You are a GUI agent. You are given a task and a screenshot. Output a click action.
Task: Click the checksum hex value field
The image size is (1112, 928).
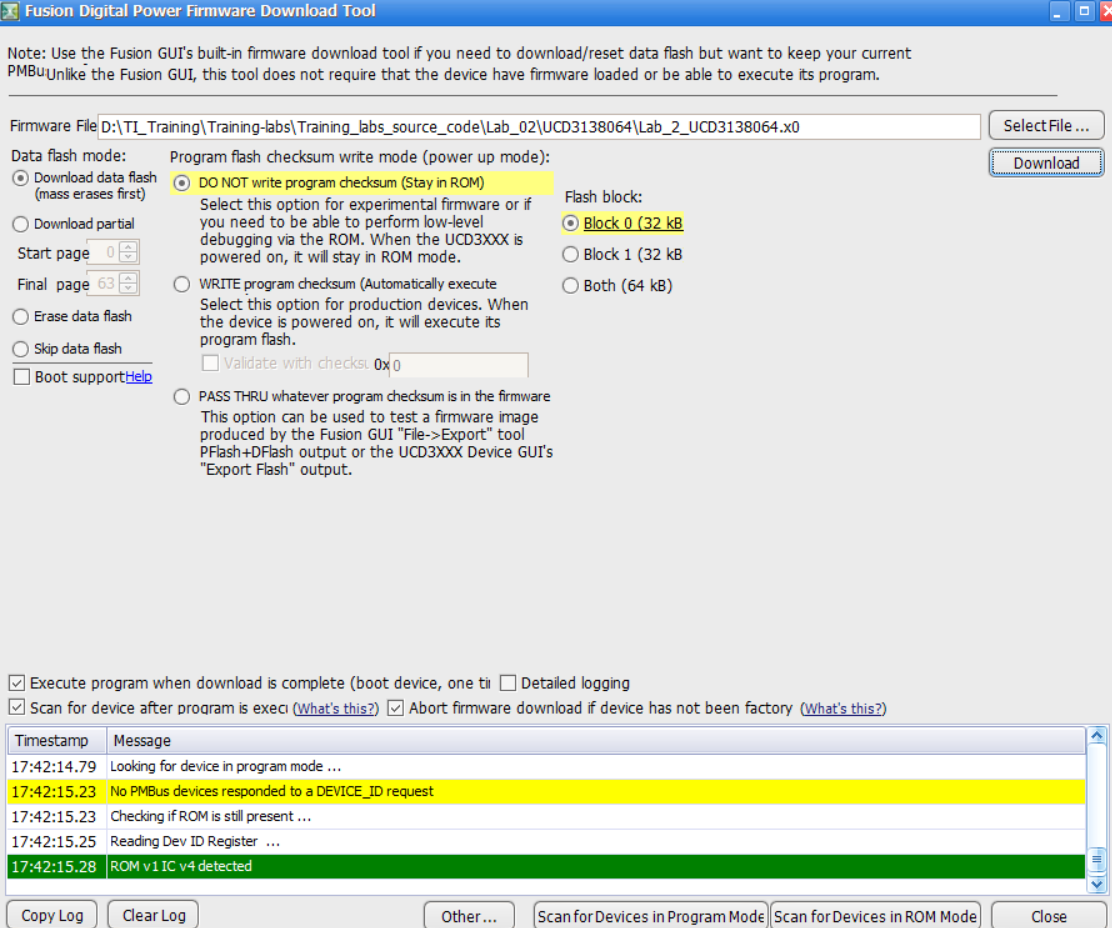click(x=458, y=365)
